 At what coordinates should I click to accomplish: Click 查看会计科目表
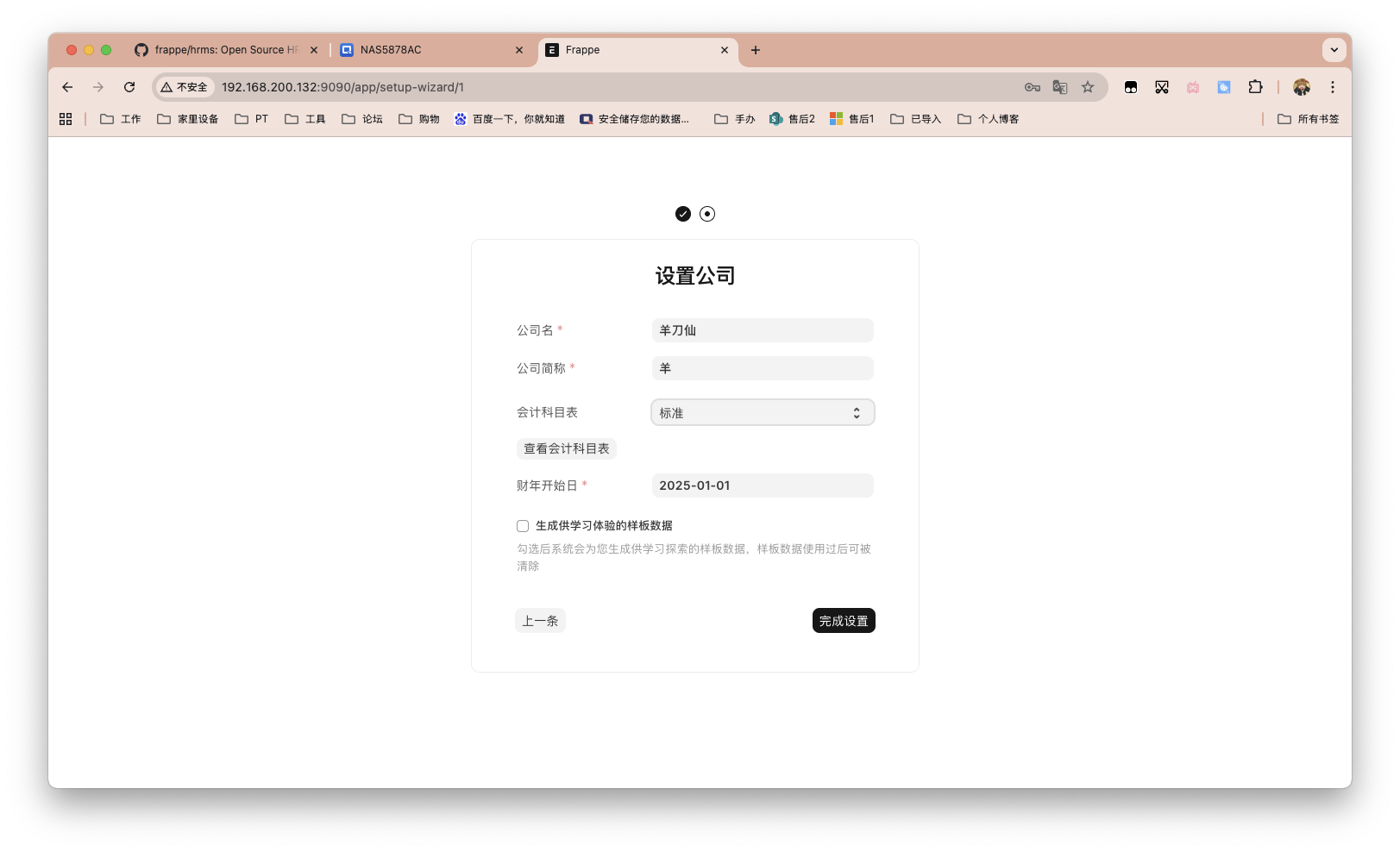[x=566, y=448]
